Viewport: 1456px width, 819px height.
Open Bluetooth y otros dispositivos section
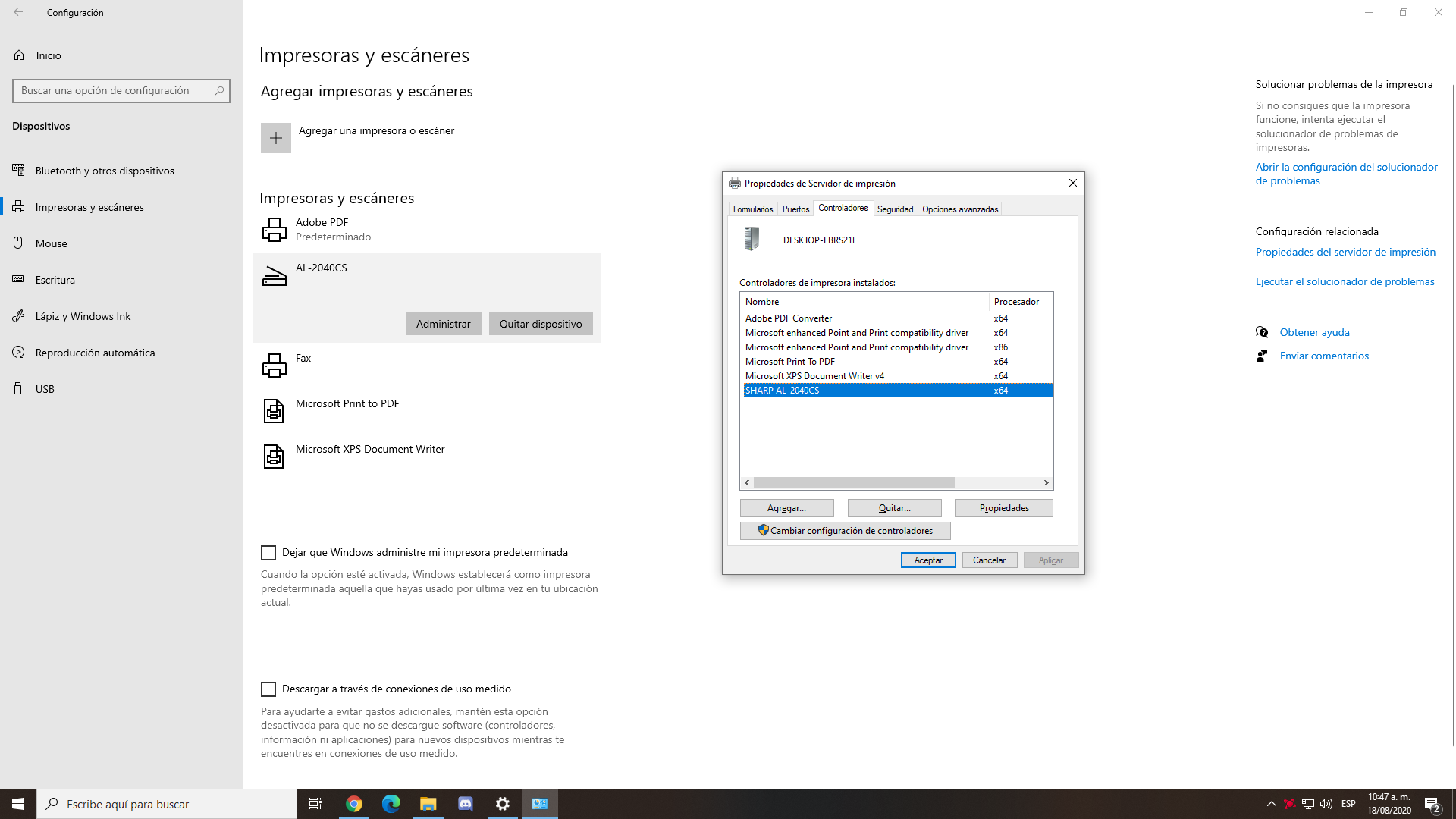pos(105,171)
